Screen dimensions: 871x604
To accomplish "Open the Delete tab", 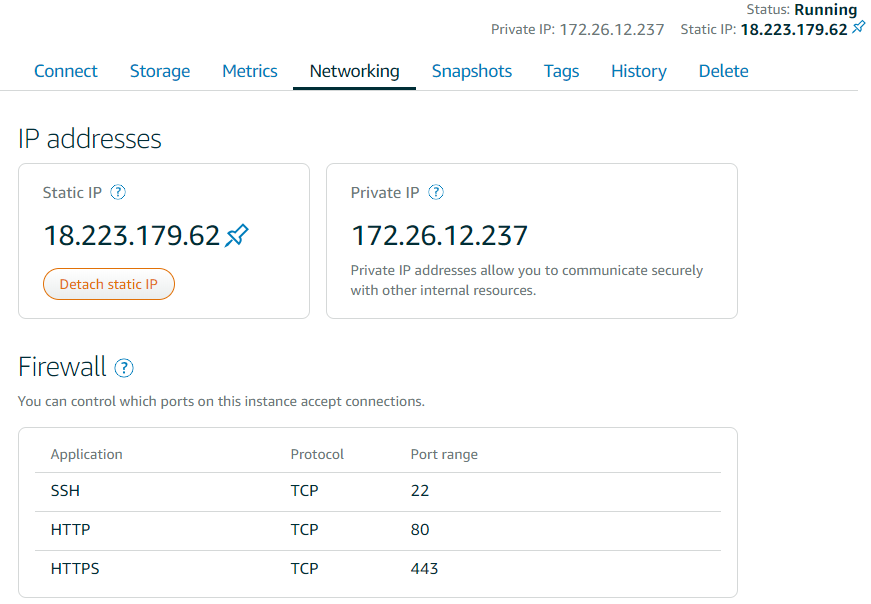I will coord(723,71).
